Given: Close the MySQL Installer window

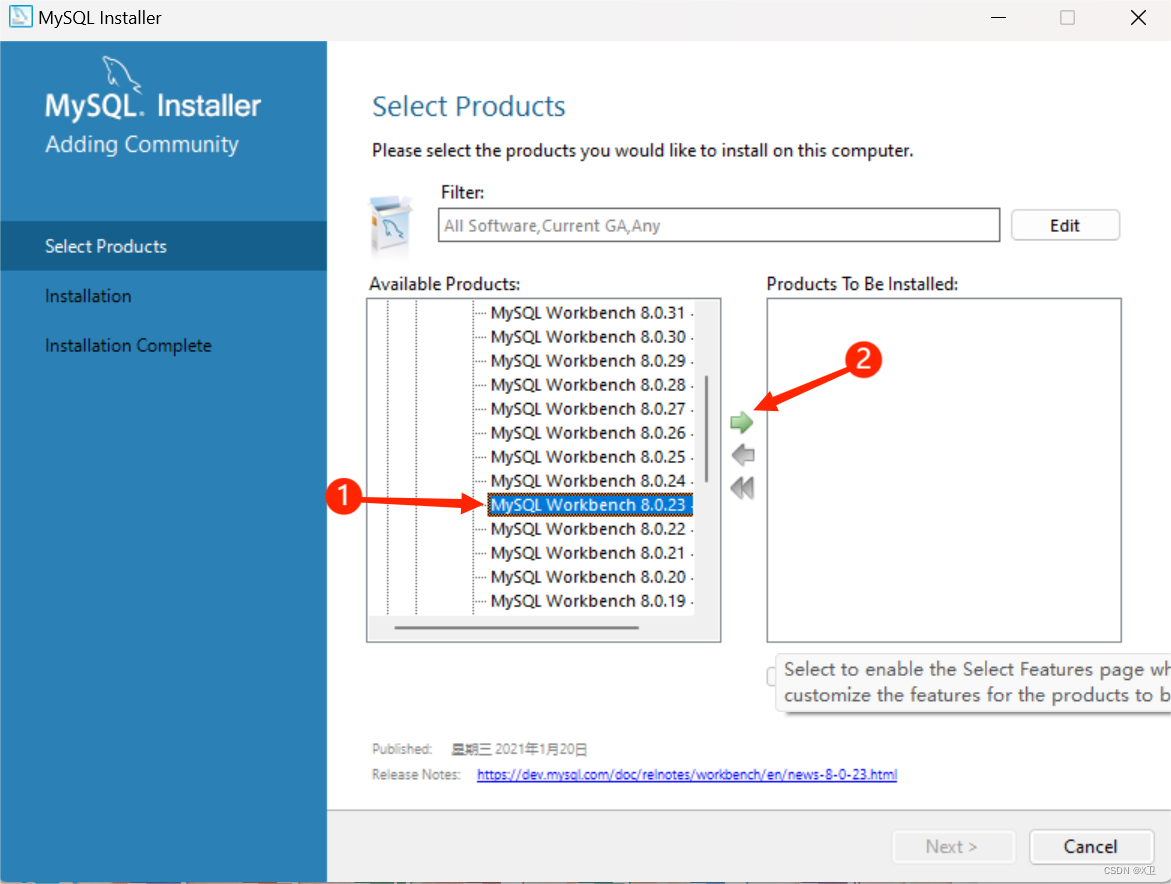Looking at the screenshot, I should click(x=1138, y=17).
